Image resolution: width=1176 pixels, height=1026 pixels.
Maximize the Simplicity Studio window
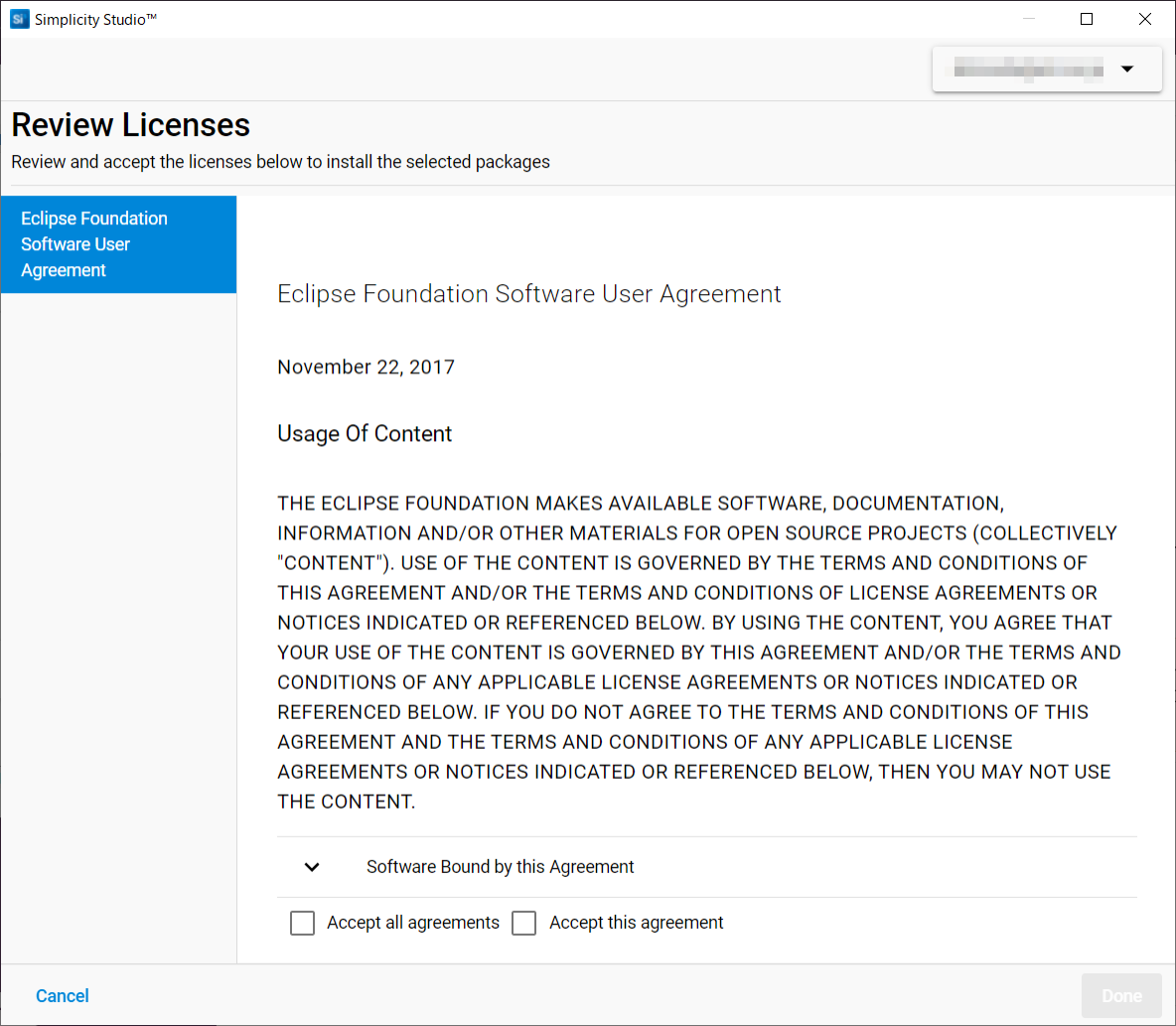click(1086, 19)
